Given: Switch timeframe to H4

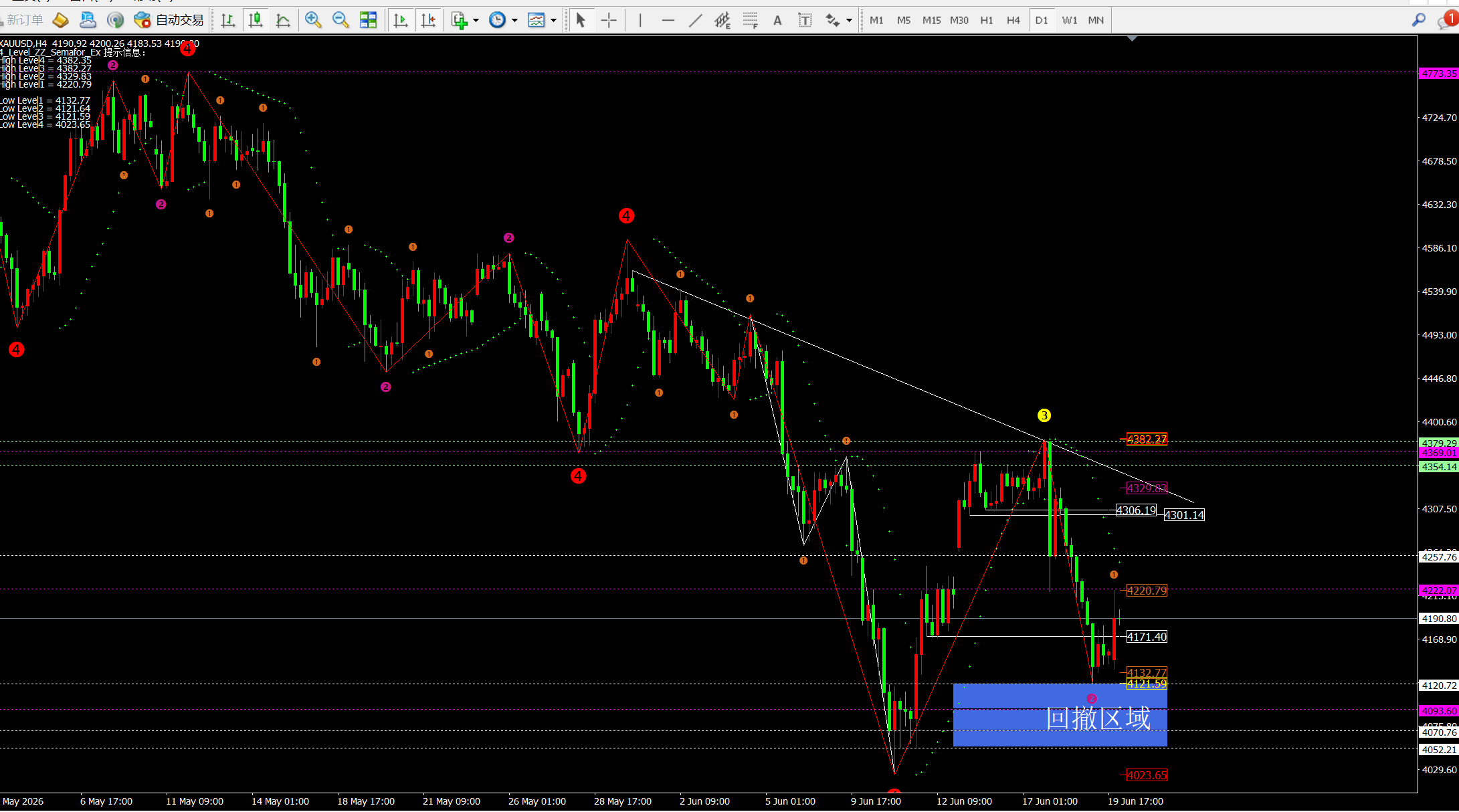Looking at the screenshot, I should (1013, 20).
